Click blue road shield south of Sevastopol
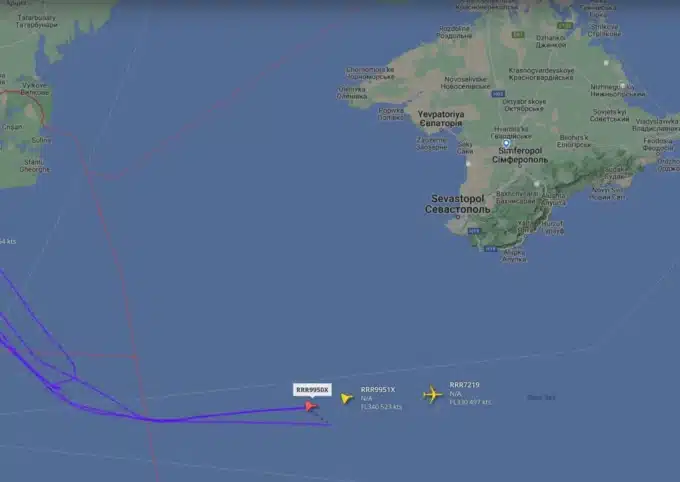Image resolution: width=680 pixels, height=482 pixels. [x=474, y=231]
